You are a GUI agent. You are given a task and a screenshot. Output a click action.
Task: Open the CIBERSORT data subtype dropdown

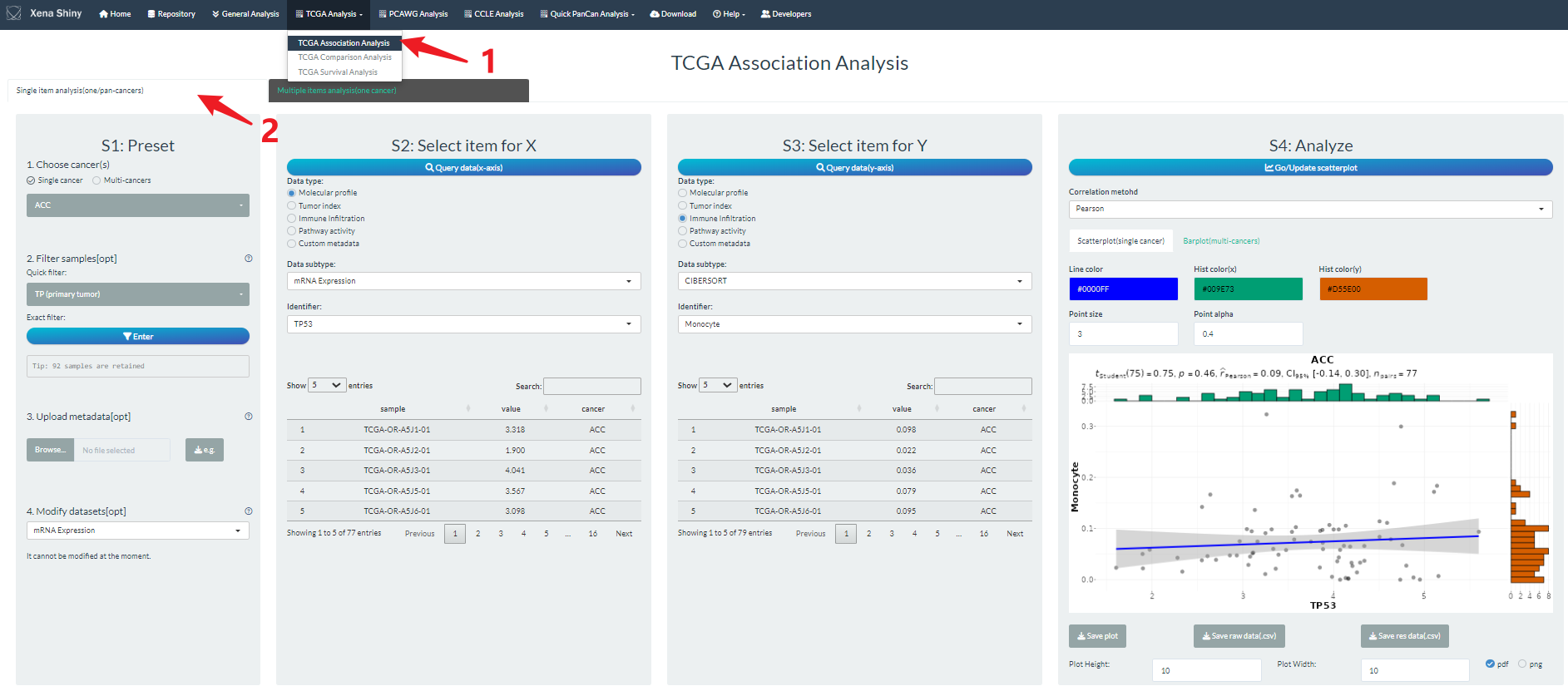[854, 281]
